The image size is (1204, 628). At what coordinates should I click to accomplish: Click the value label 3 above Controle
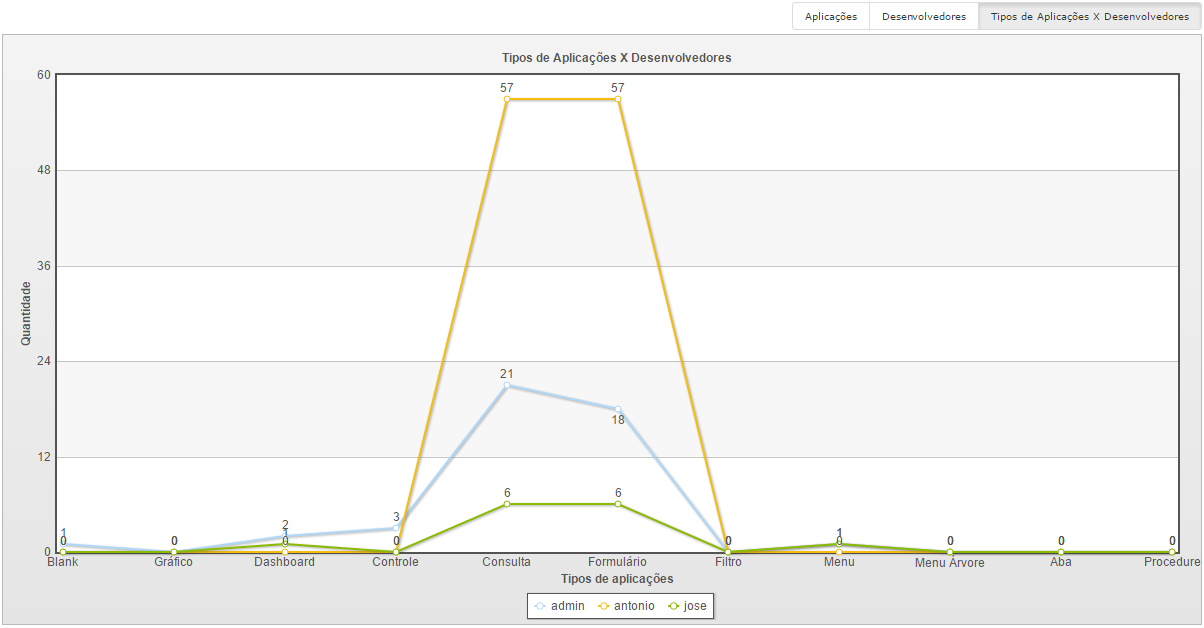pyautogui.click(x=396, y=517)
